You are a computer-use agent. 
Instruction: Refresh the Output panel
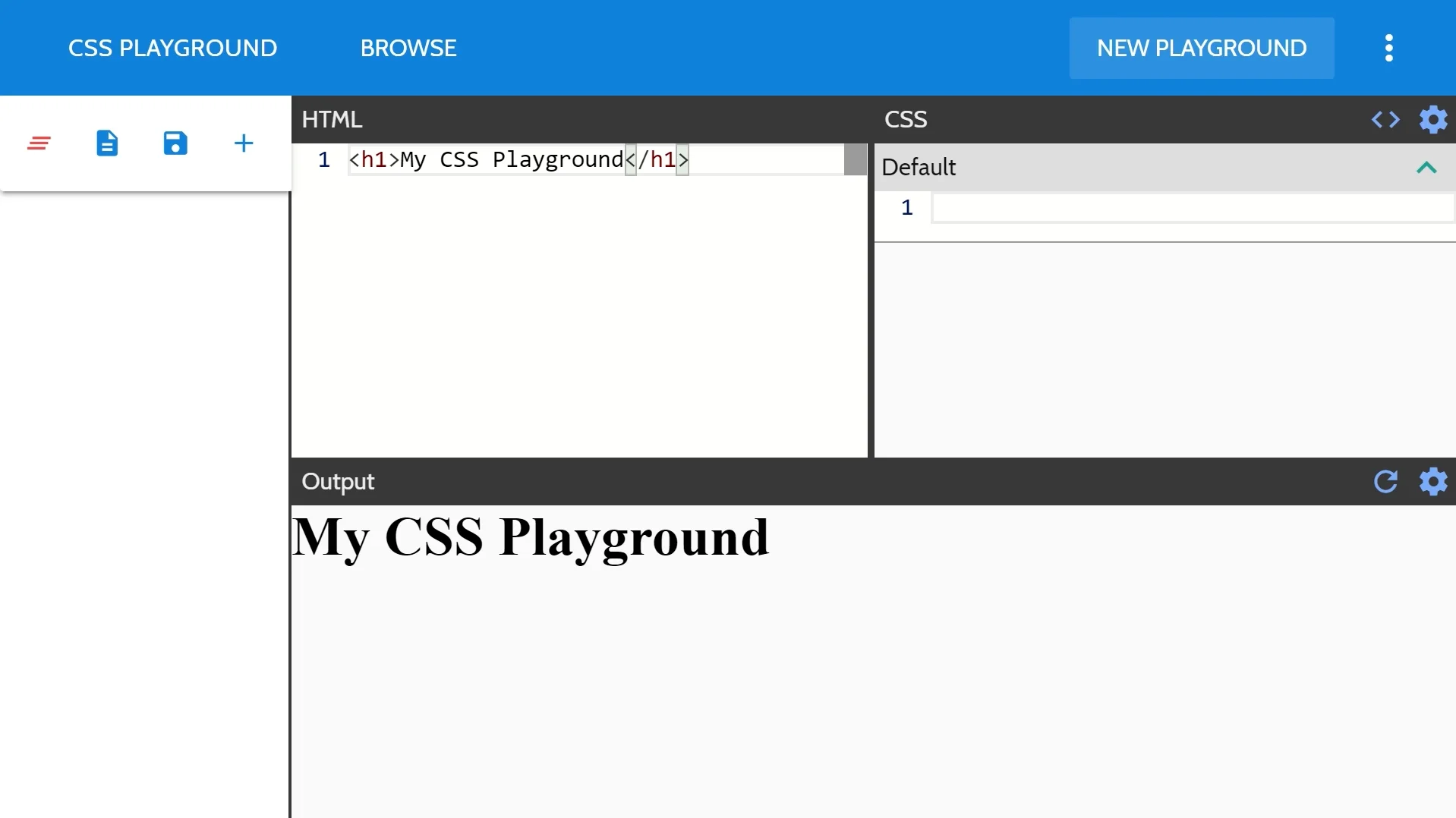click(1386, 482)
